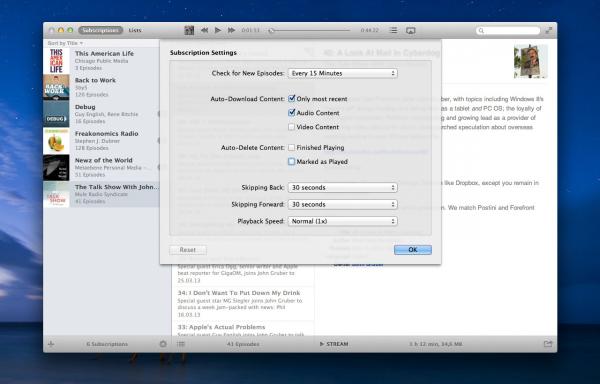Add a subscription with the plus icon
Viewport: 600px width, 384px height.
pos(51,344)
